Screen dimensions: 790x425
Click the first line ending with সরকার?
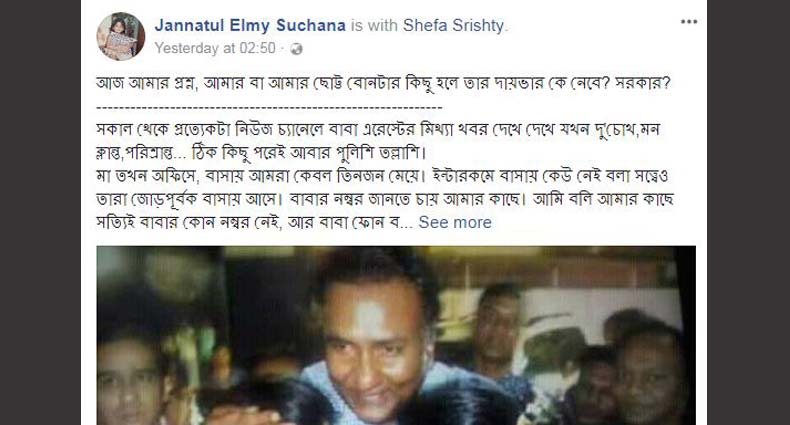coord(383,83)
